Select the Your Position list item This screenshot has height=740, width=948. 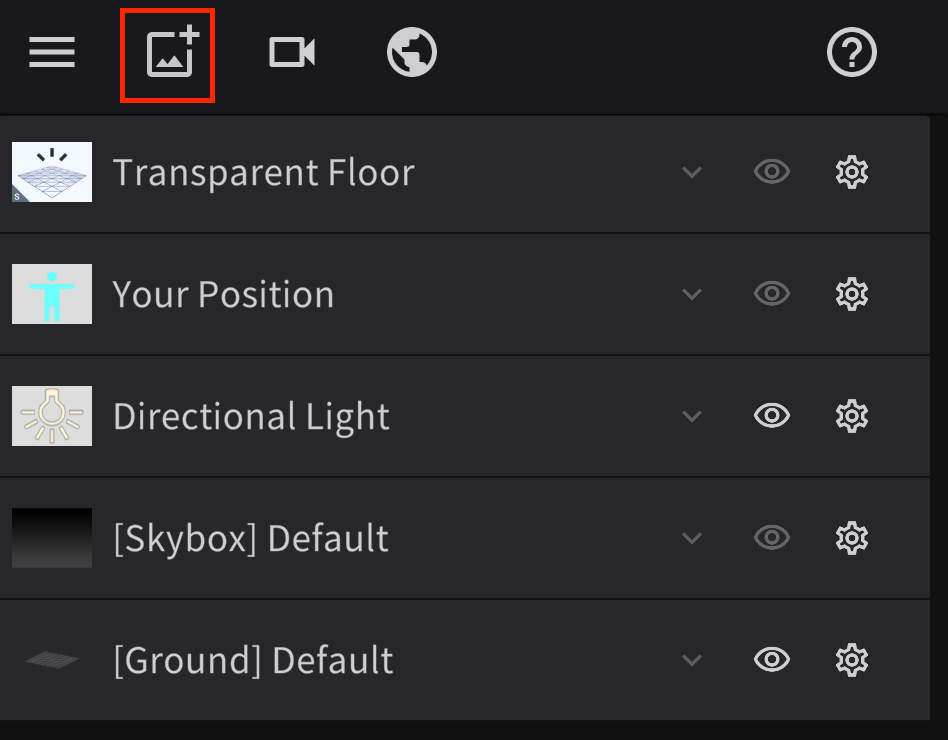pos(223,294)
